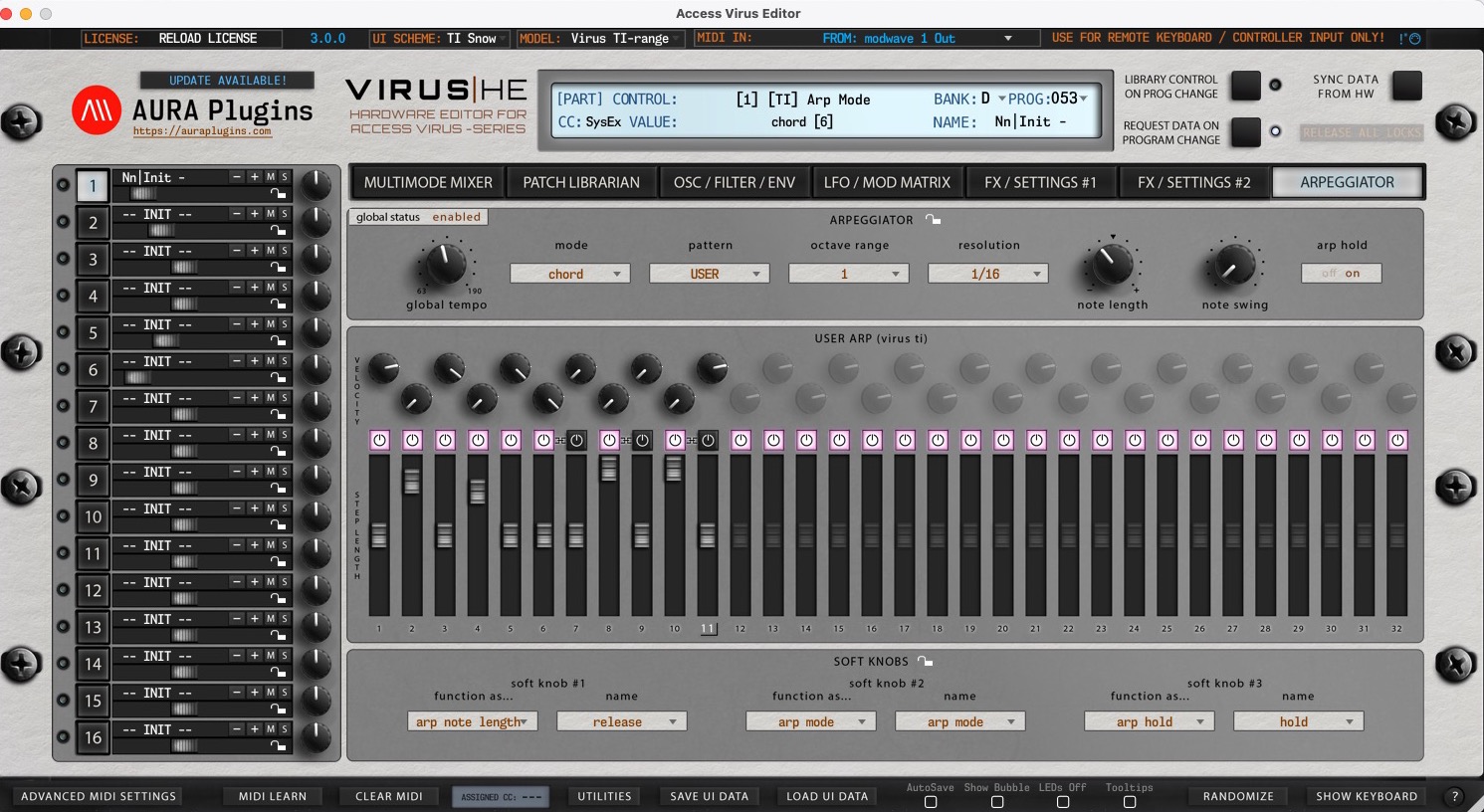1484x812 pixels.
Task: Click the minus icon on part 8 row
Action: click(x=237, y=435)
